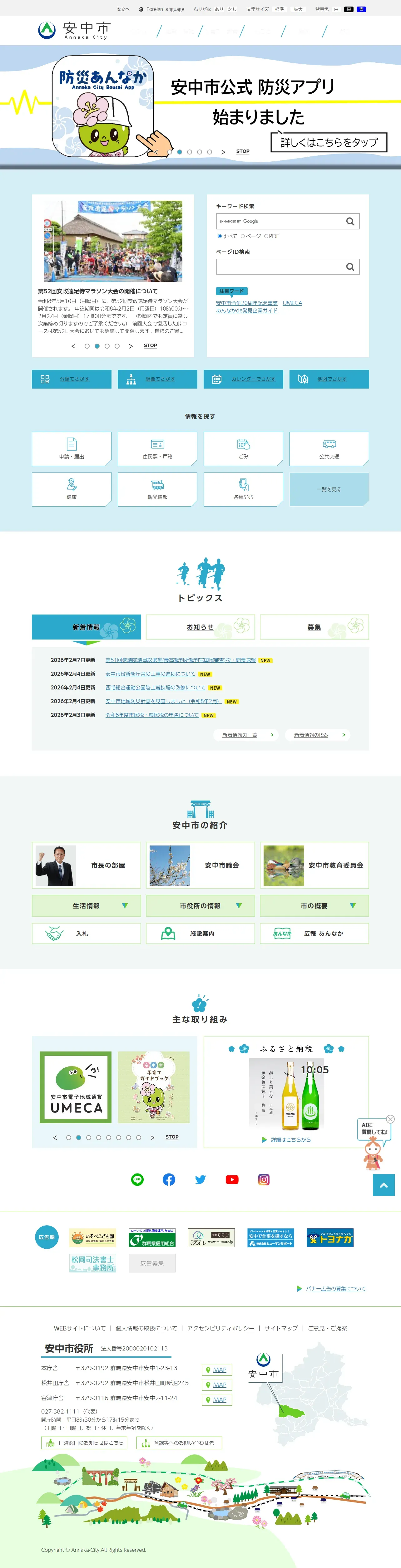401x1568 pixels.
Task: Open ごみ category tile
Action: coord(243,448)
